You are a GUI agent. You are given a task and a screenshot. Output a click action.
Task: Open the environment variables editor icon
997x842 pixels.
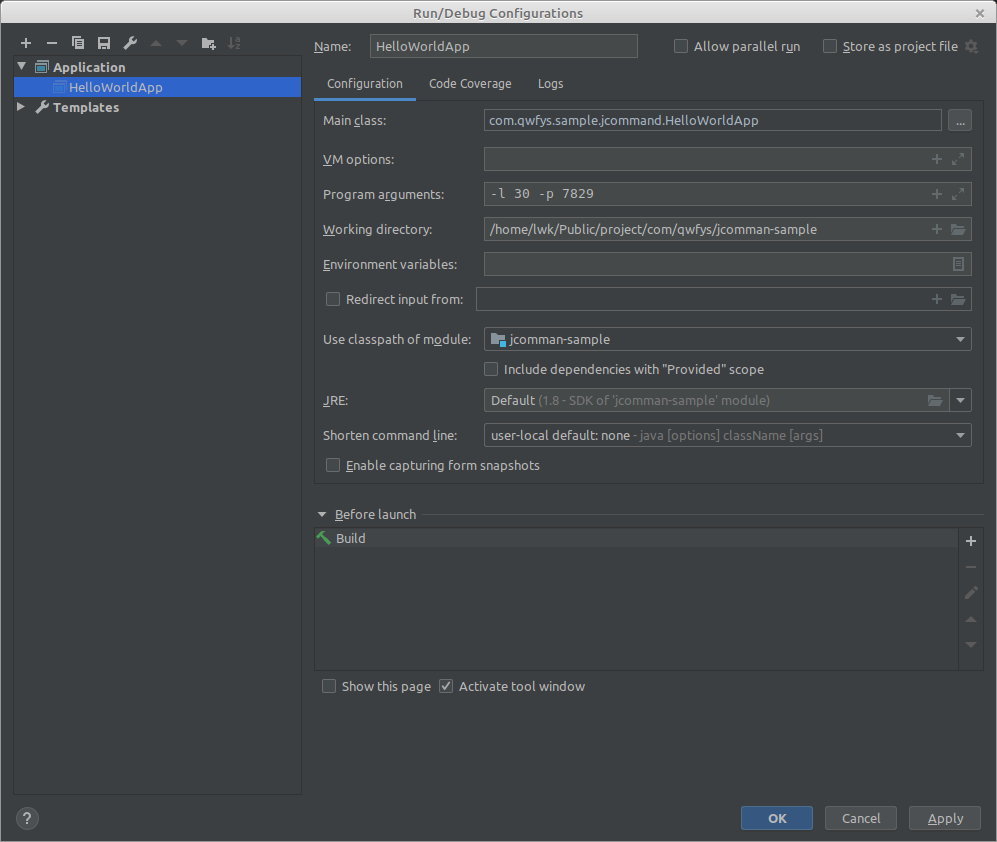click(x=958, y=264)
